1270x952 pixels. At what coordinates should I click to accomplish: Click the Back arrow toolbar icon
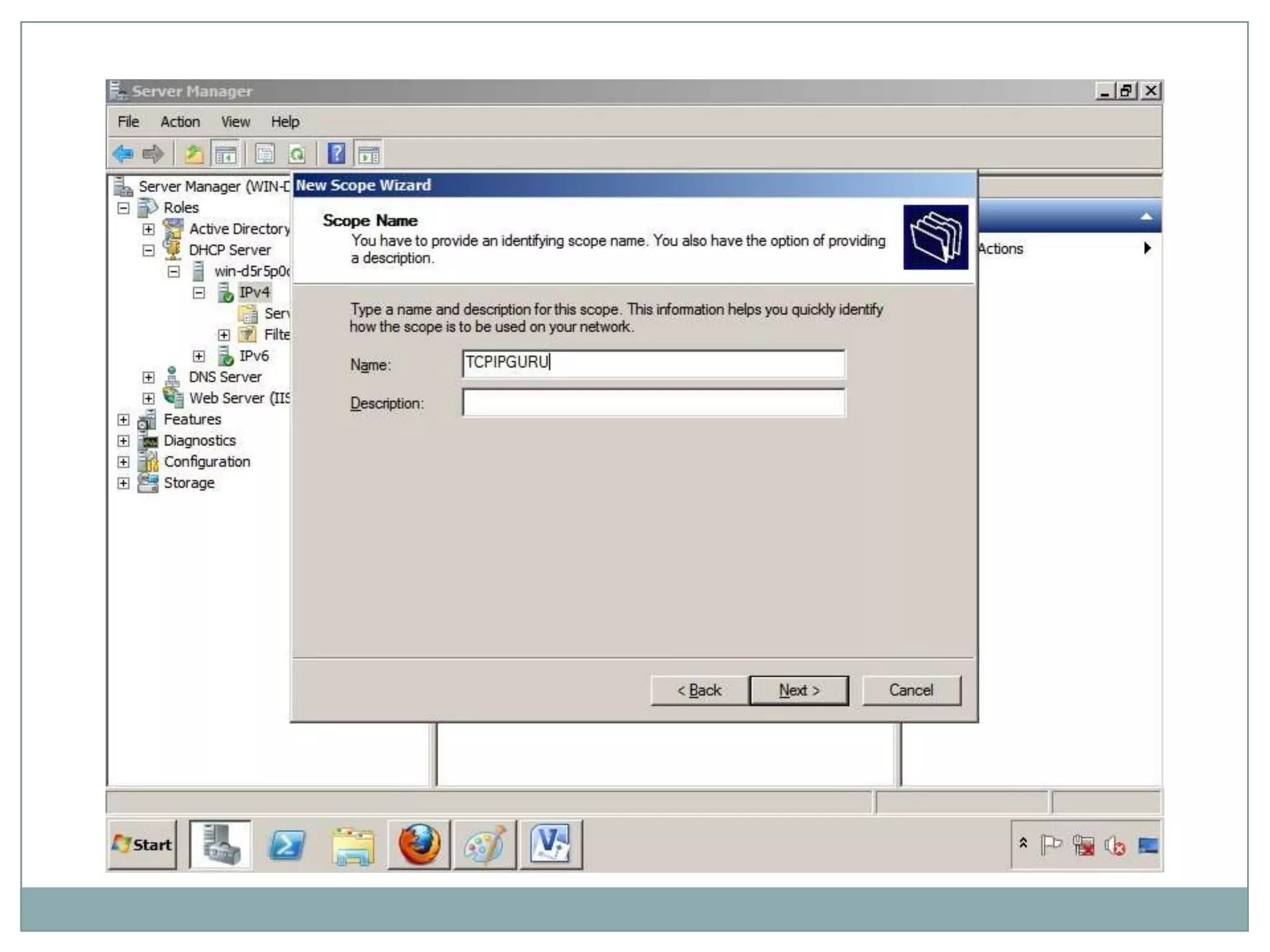coord(123,154)
